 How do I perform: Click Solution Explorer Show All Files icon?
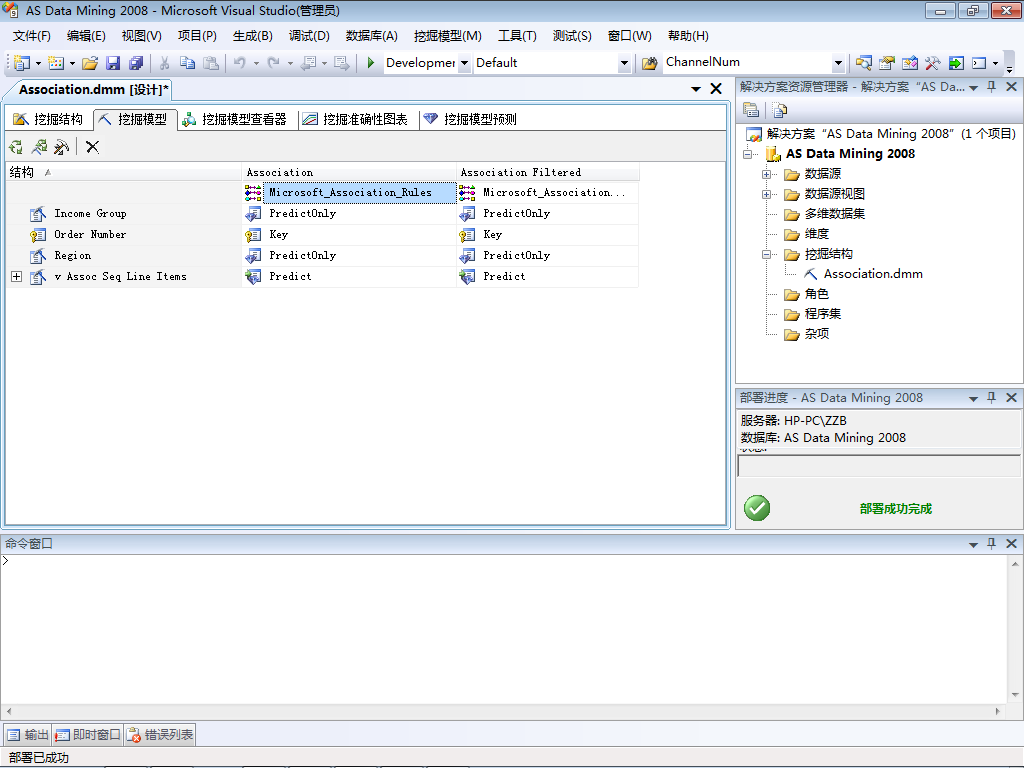click(x=779, y=110)
